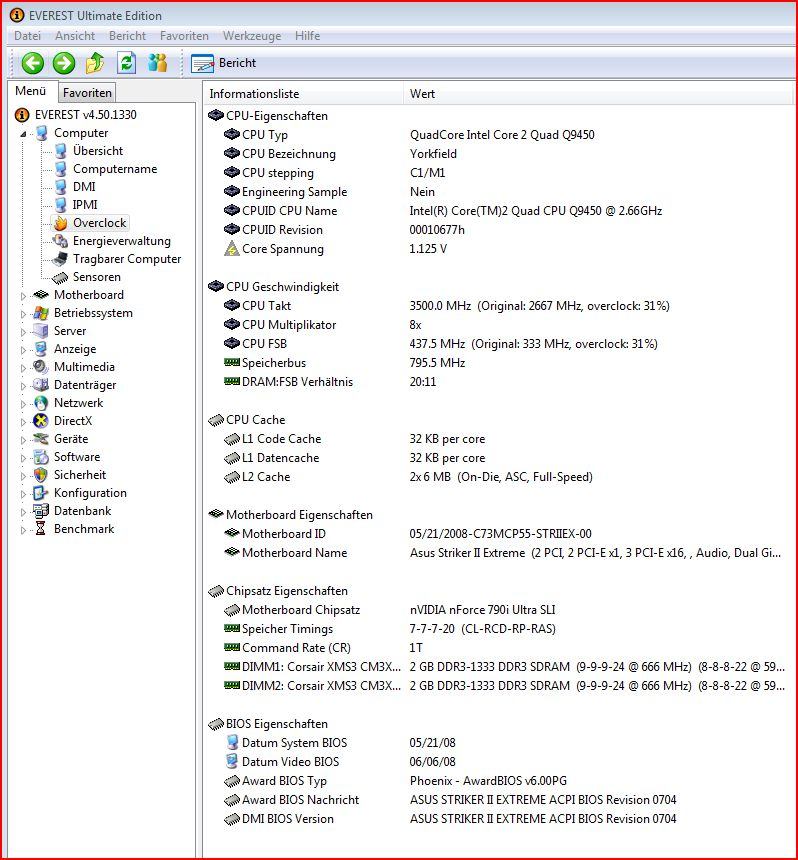
Task: Click the Software icon in tree
Action: (x=41, y=457)
